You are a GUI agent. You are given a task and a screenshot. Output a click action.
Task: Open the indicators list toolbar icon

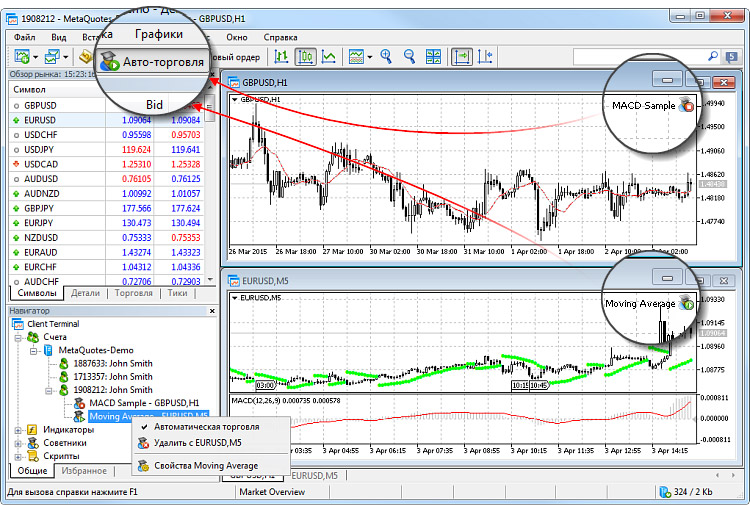point(356,57)
